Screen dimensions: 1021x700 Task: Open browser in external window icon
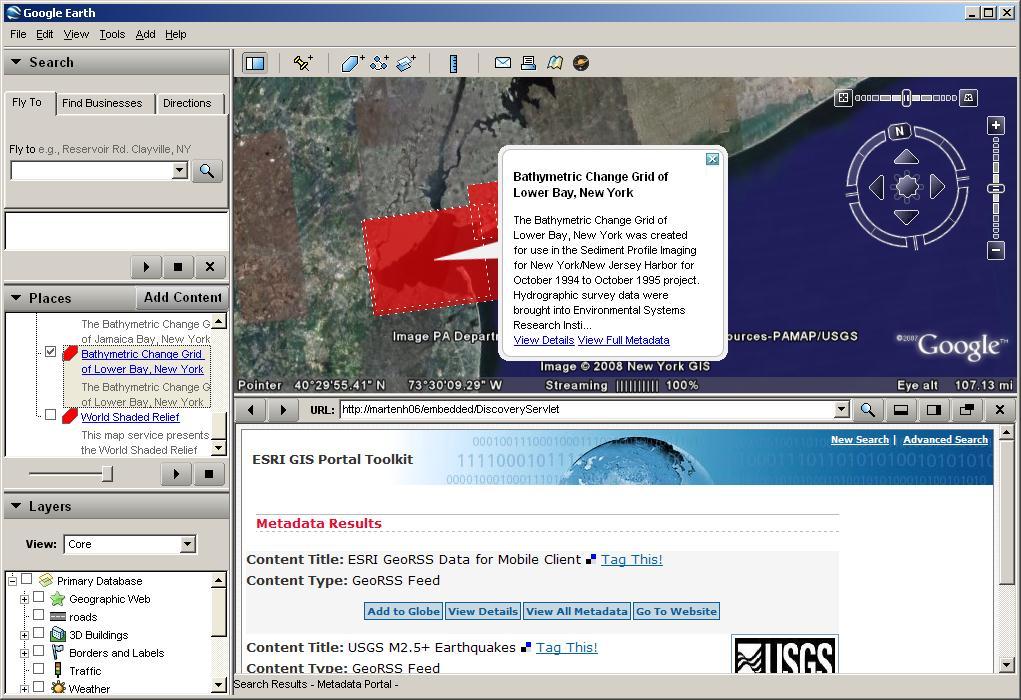point(967,410)
